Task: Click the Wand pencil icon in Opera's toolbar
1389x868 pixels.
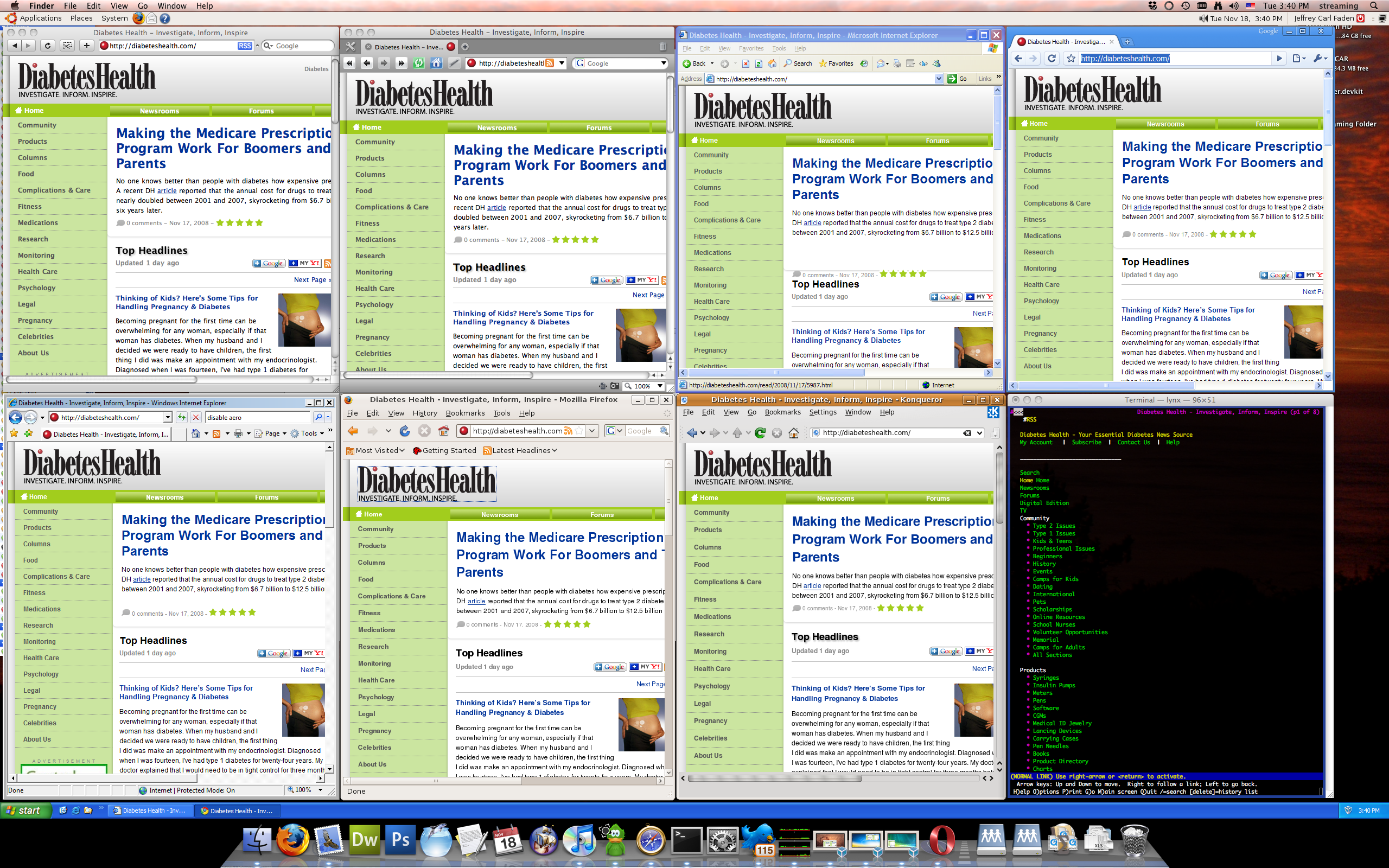Action: tap(454, 63)
